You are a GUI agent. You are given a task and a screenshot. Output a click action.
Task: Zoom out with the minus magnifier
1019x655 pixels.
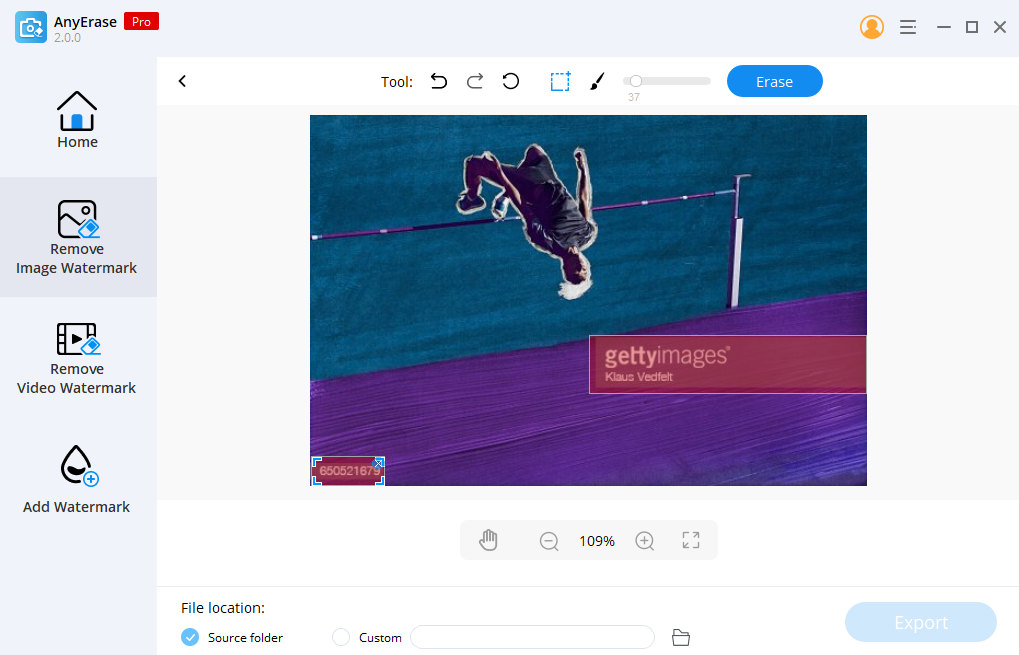(549, 541)
